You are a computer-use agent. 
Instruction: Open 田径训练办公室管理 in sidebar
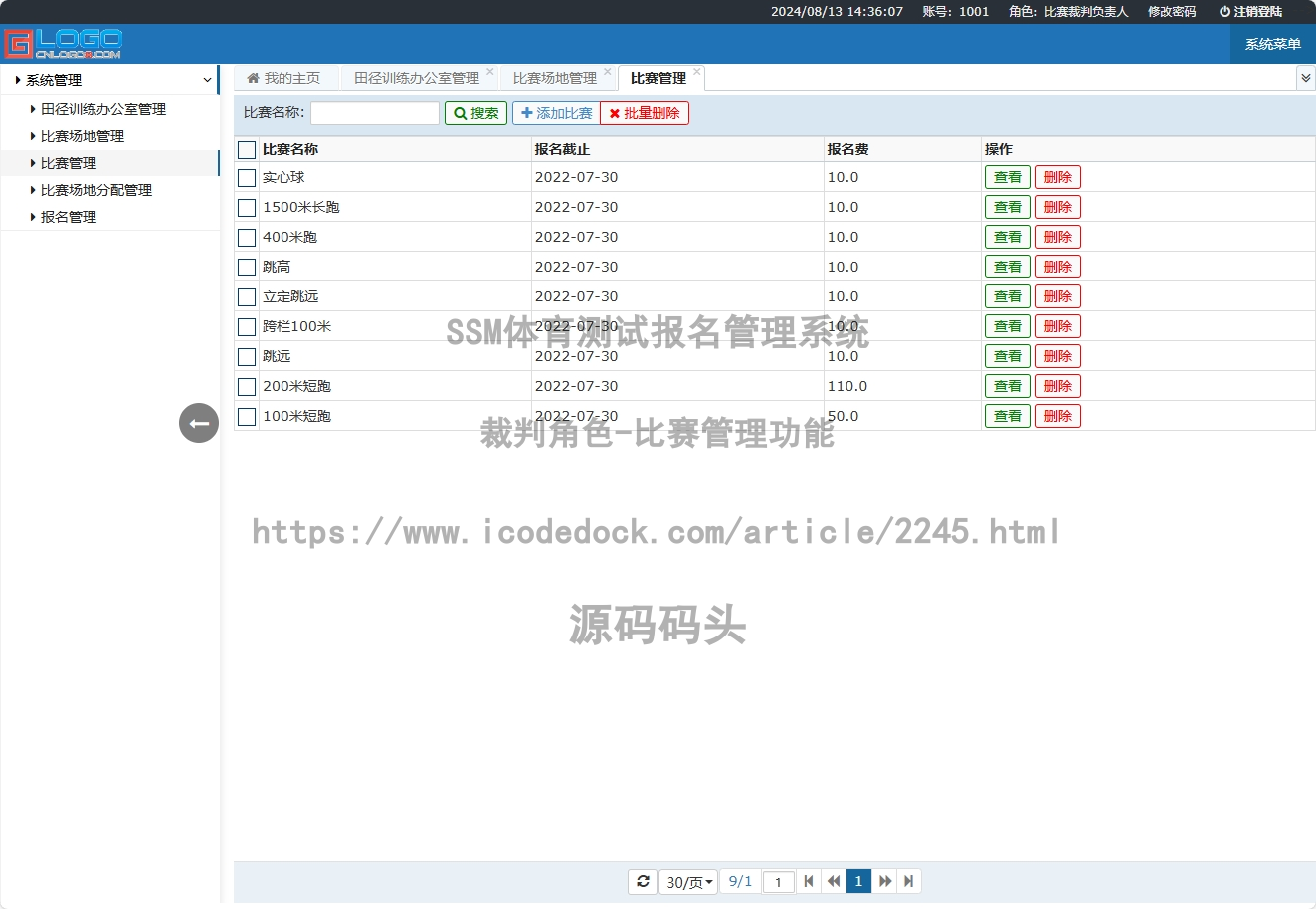point(103,109)
